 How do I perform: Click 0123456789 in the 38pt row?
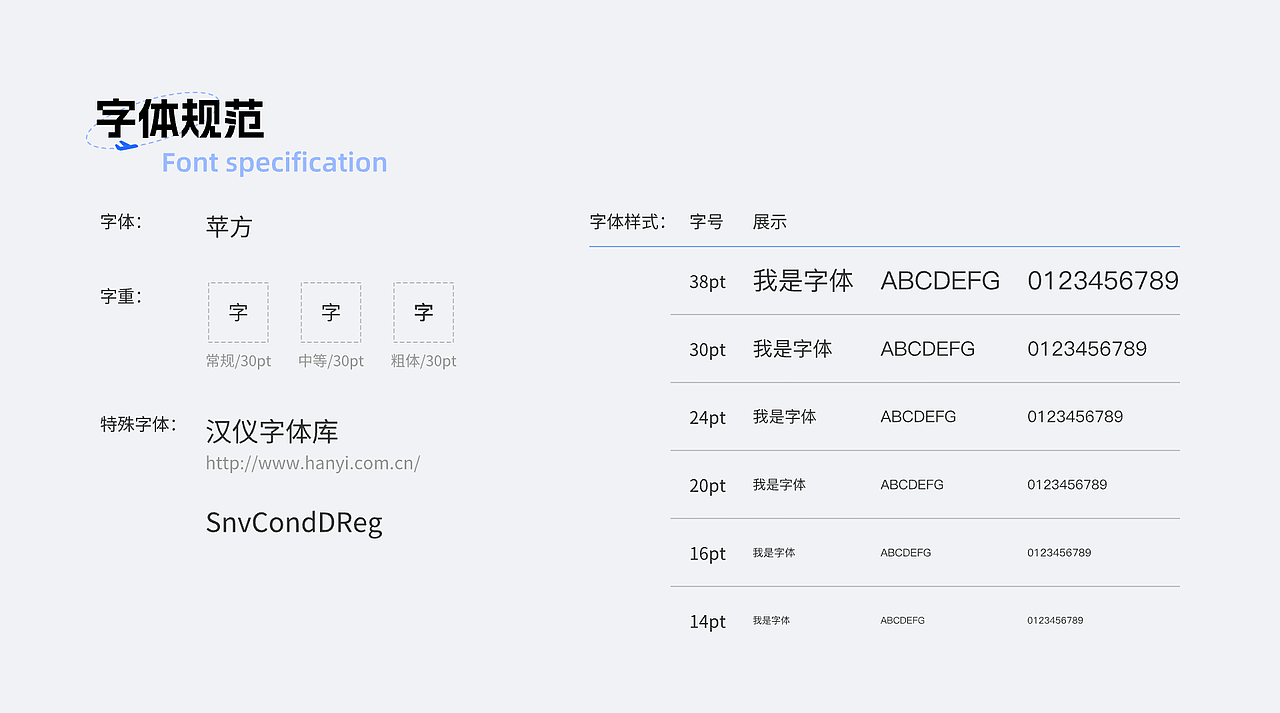tap(1103, 281)
